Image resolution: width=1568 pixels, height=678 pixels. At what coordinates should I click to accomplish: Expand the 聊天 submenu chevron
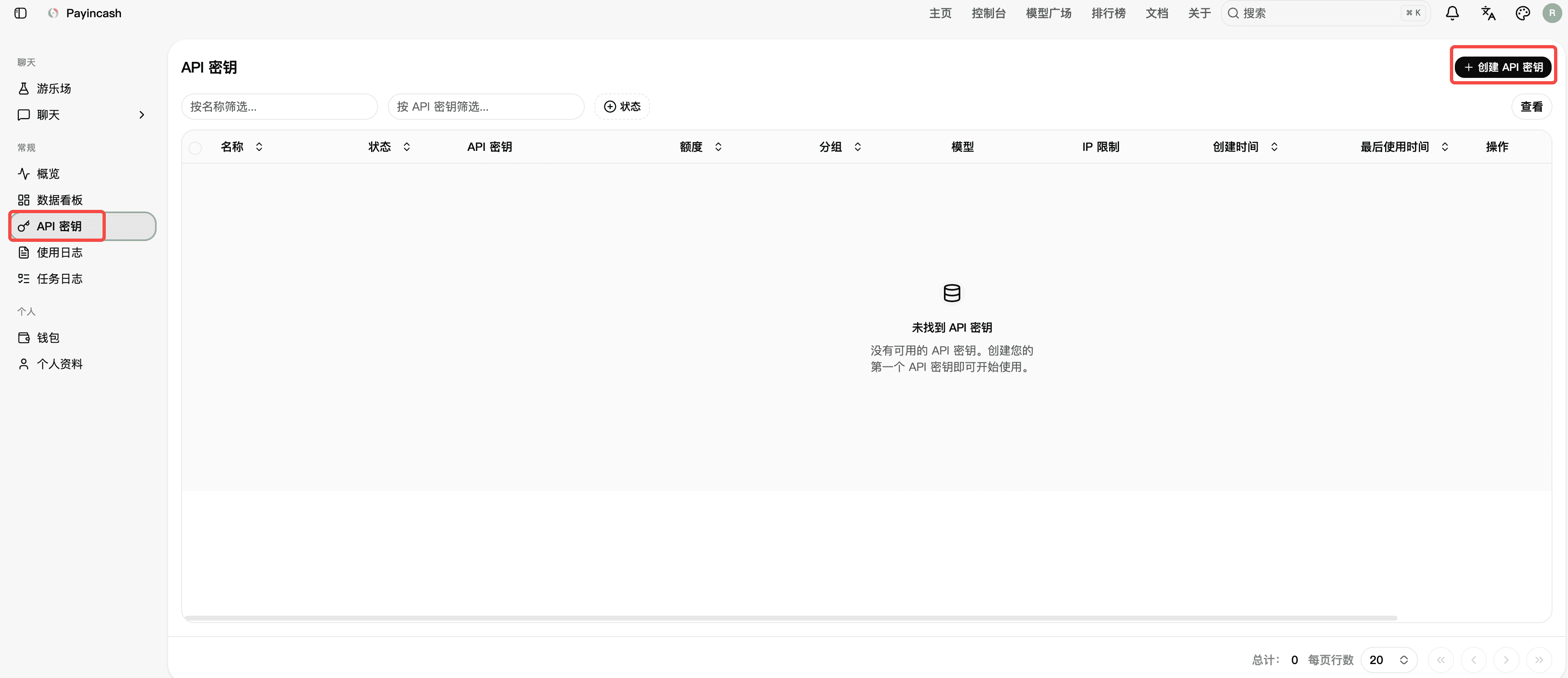coord(142,114)
